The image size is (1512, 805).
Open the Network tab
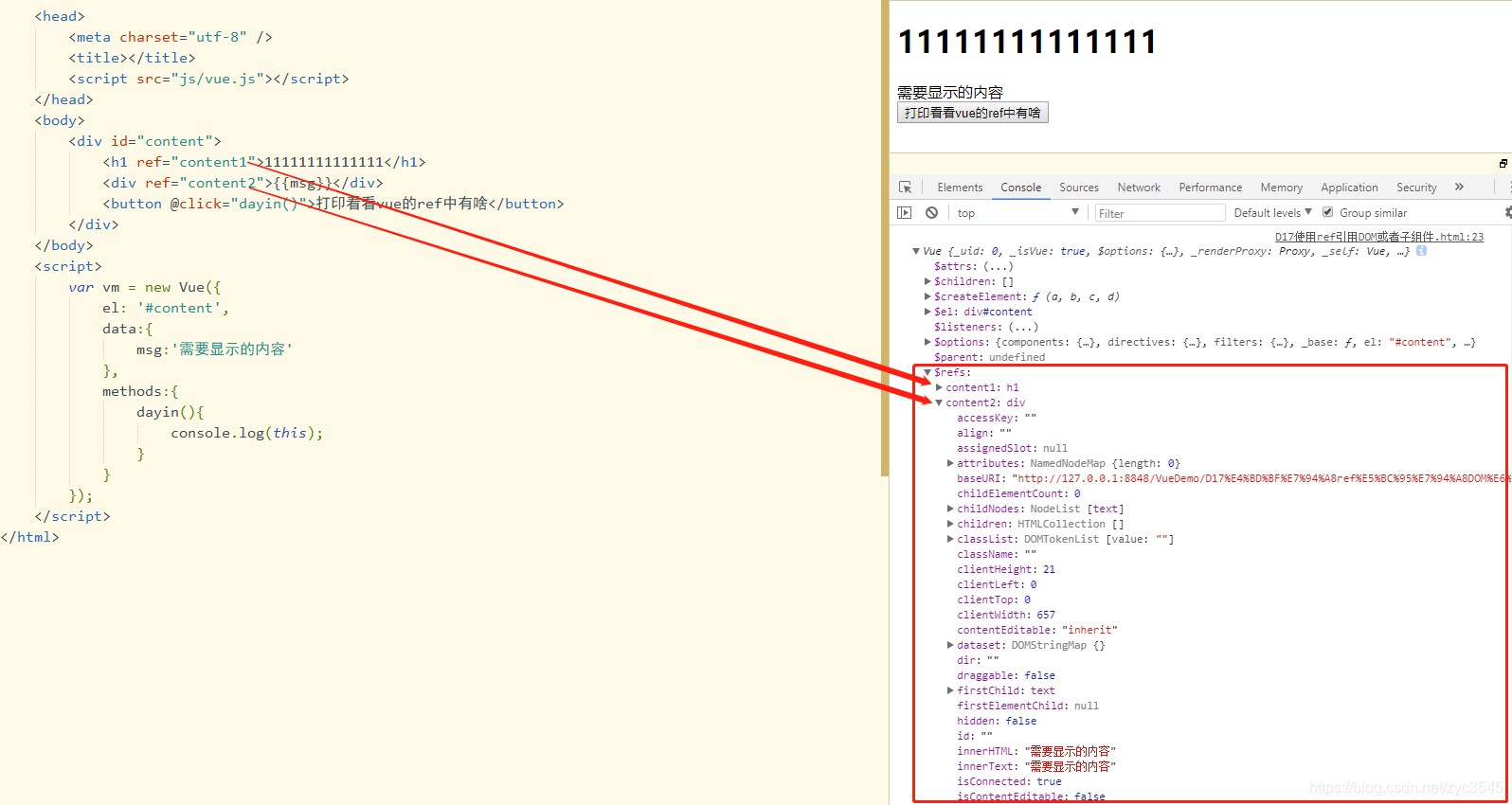pos(1139,188)
